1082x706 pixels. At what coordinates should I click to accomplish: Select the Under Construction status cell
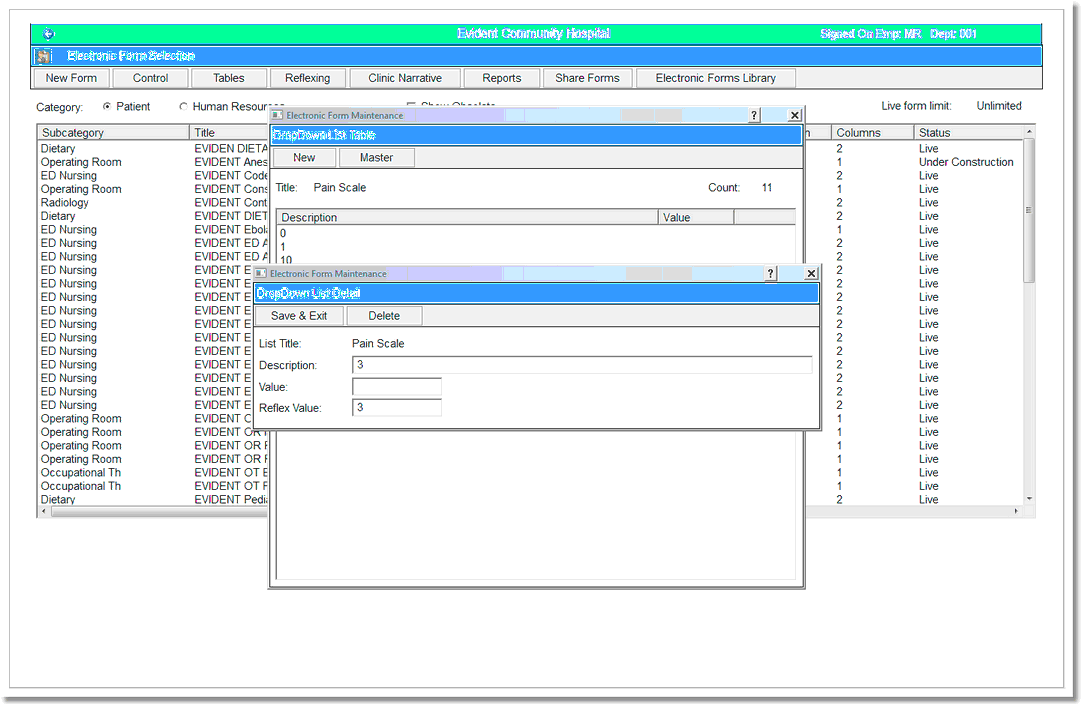click(966, 162)
